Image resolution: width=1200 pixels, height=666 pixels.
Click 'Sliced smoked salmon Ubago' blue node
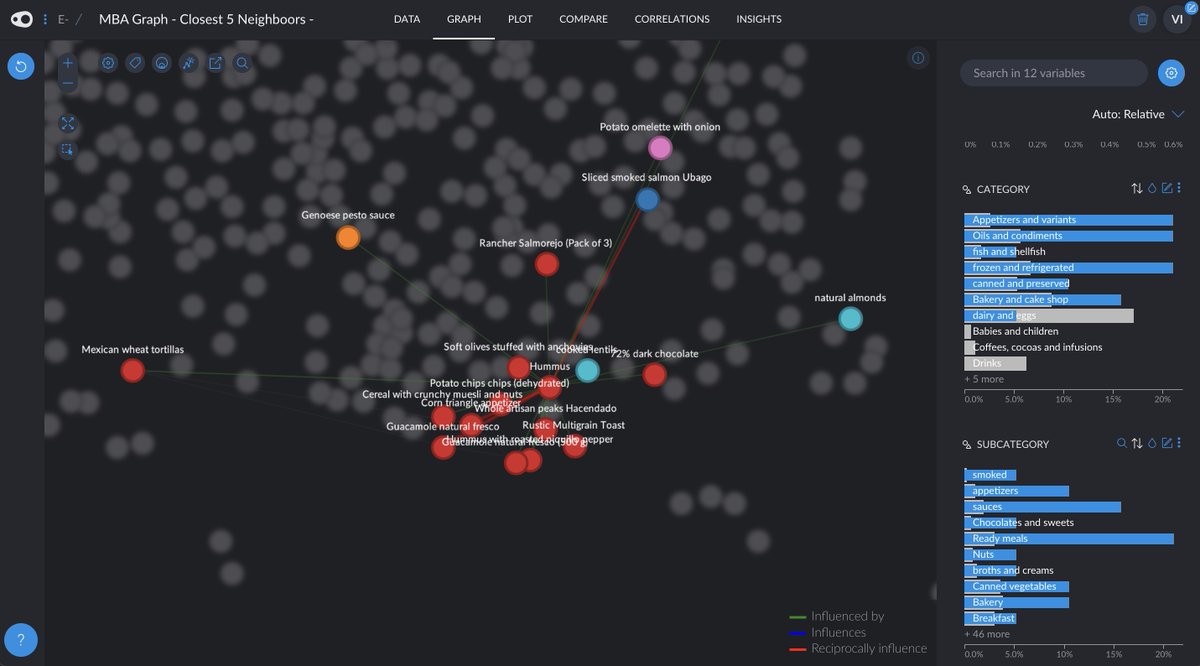tap(648, 199)
